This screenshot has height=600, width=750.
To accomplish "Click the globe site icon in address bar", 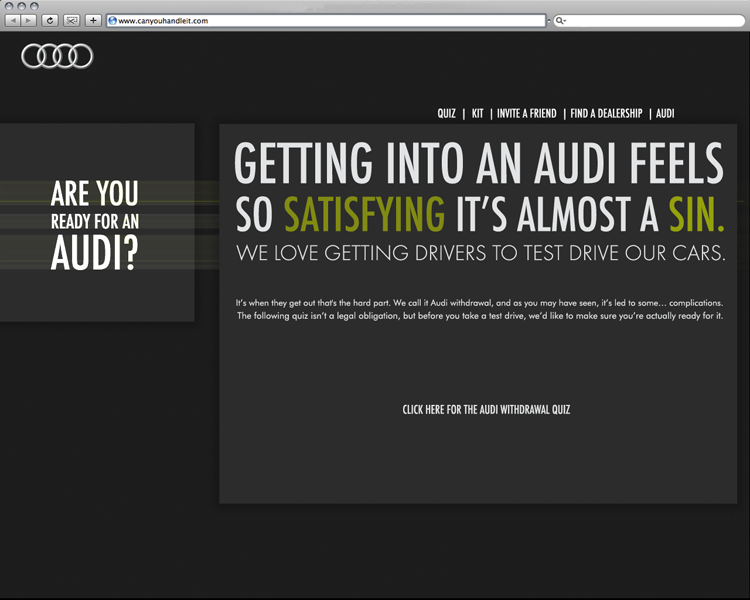I will point(112,21).
